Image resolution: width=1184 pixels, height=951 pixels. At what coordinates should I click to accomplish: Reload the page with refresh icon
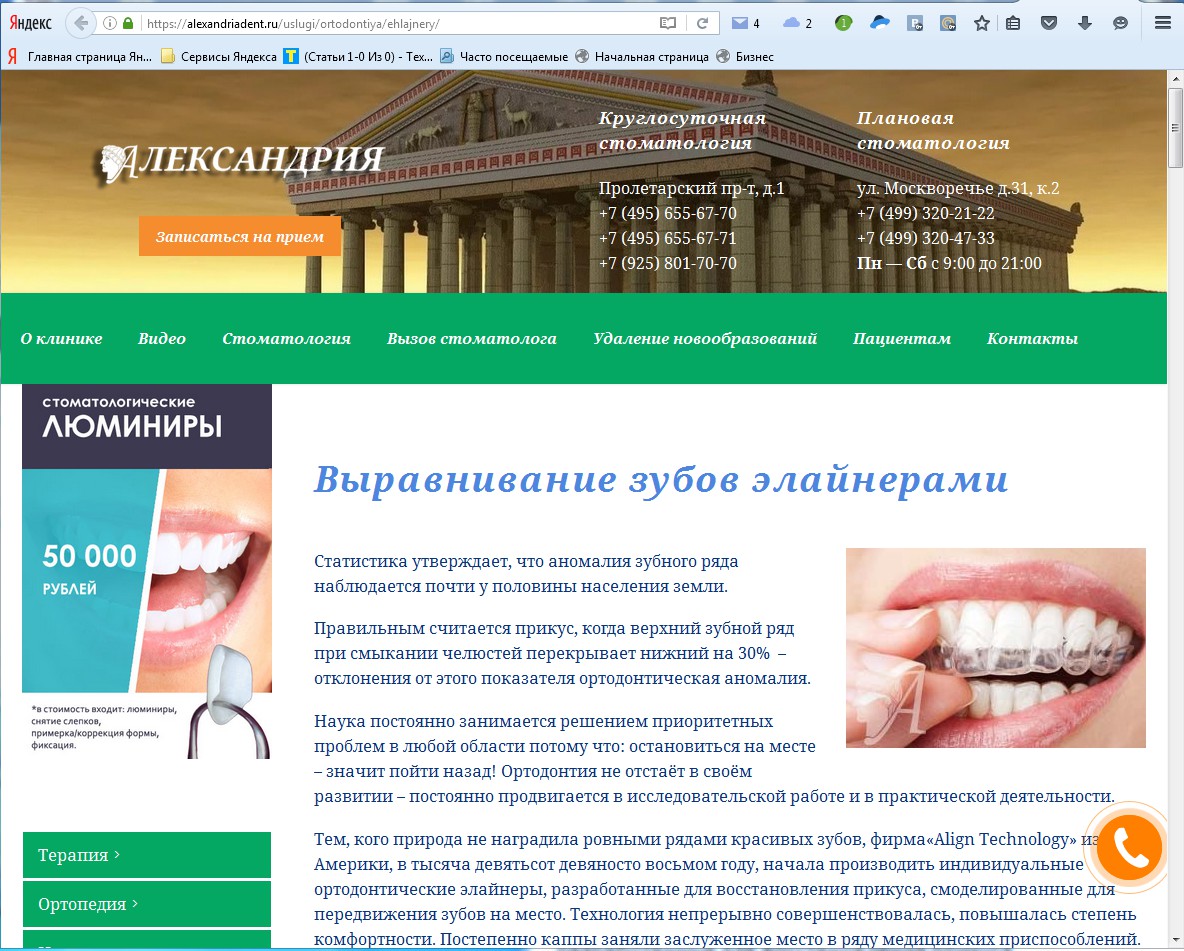tap(702, 23)
